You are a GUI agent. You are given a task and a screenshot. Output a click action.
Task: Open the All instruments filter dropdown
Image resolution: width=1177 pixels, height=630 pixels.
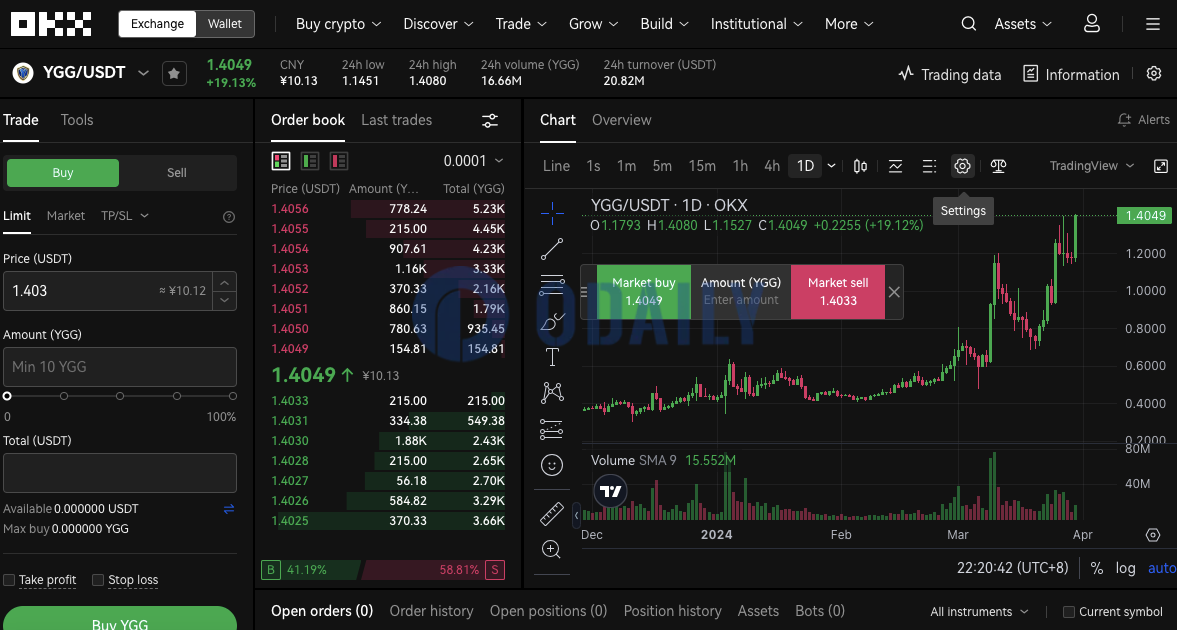[979, 612]
